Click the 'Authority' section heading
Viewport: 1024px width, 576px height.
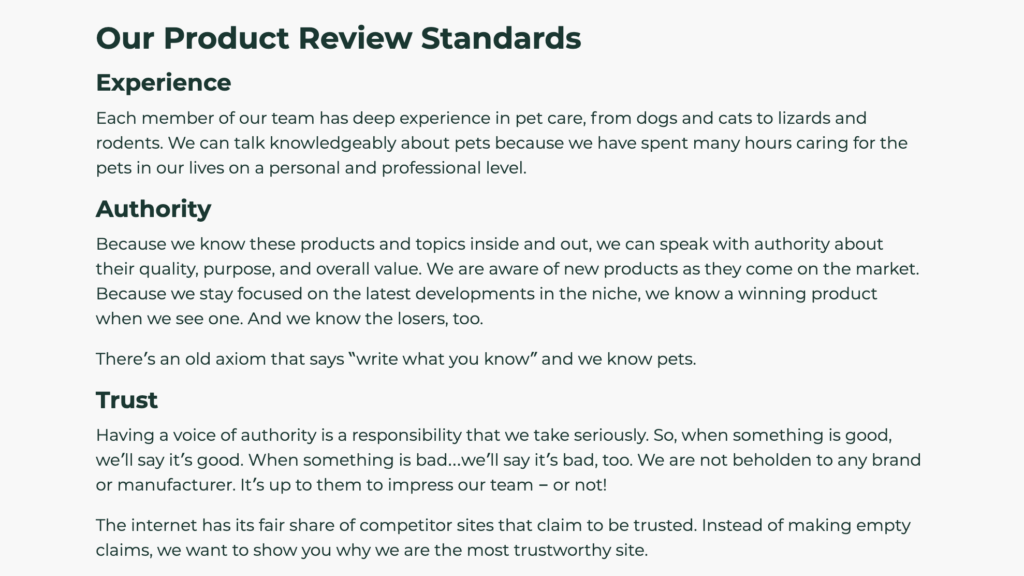[153, 209]
